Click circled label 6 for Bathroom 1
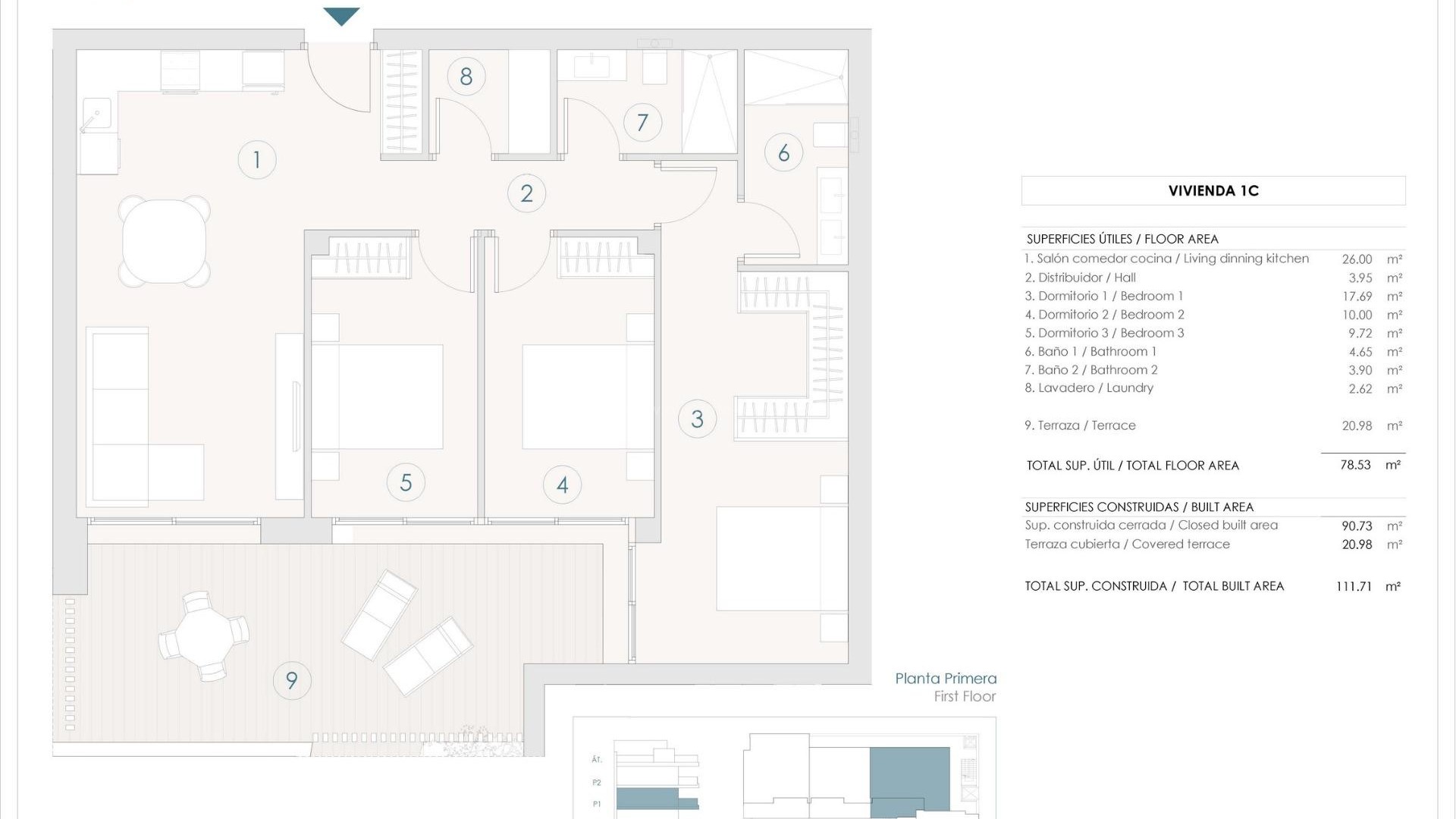 [783, 152]
